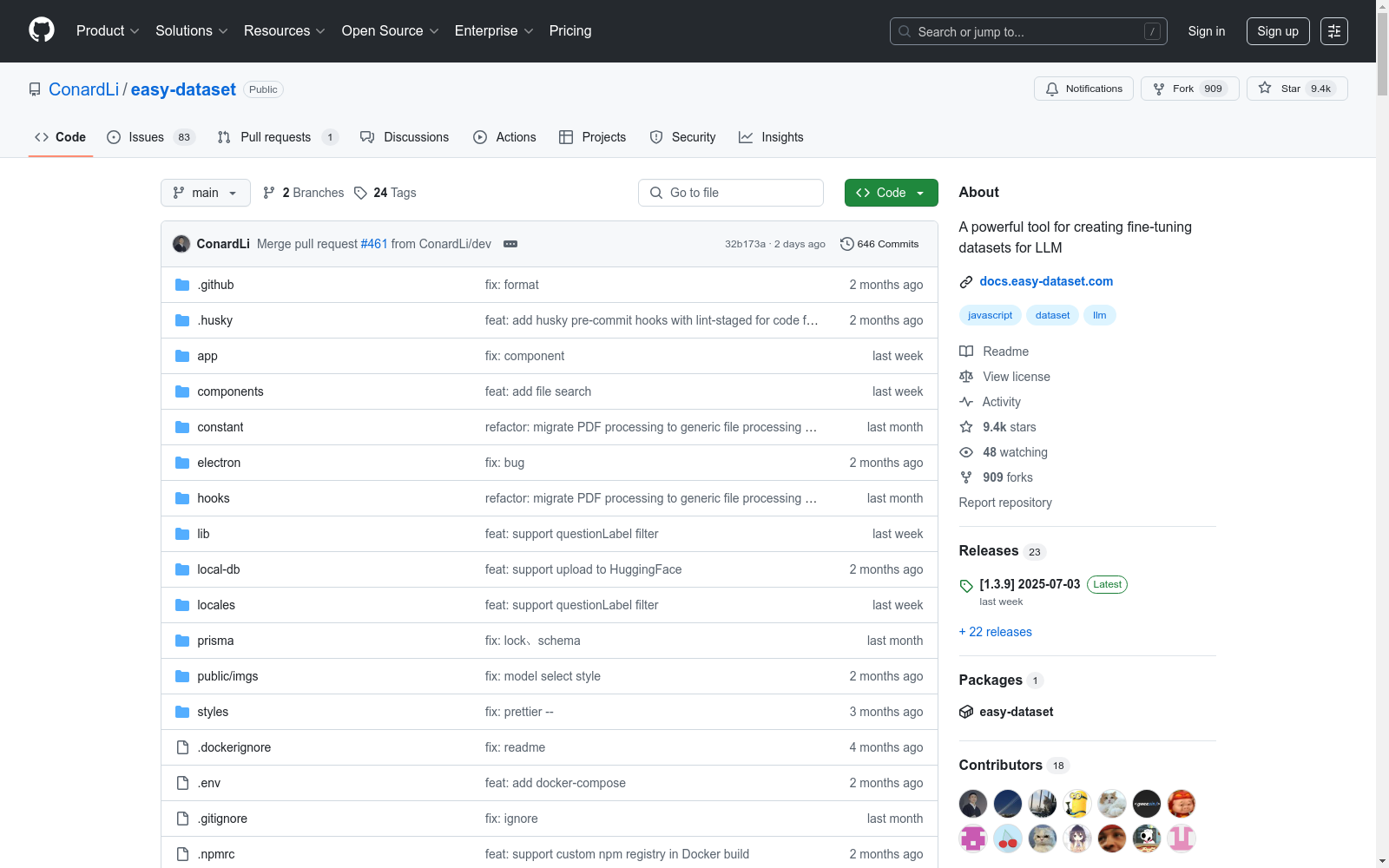Viewport: 1389px width, 868px height.
Task: Open the 646 Commits history
Action: (879, 244)
